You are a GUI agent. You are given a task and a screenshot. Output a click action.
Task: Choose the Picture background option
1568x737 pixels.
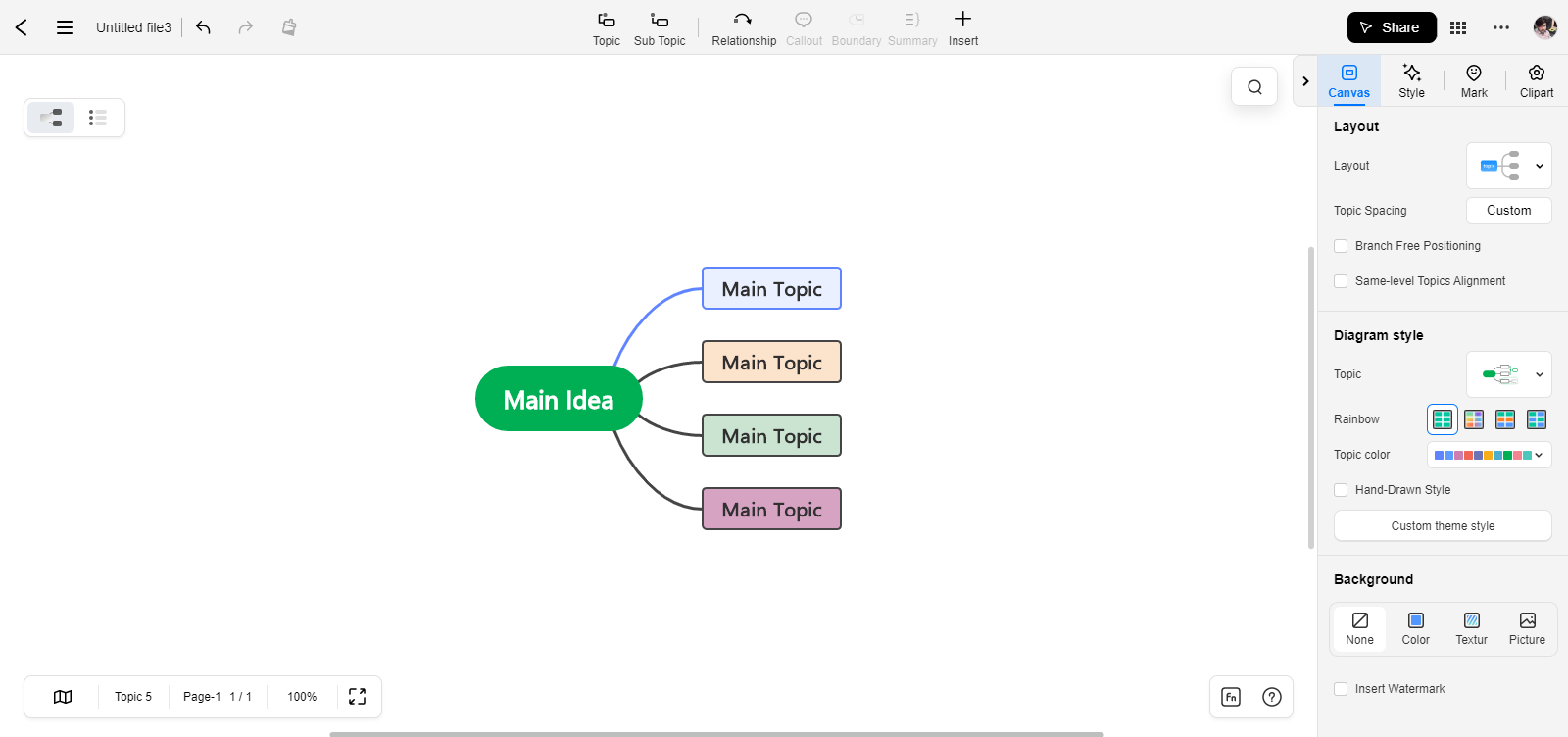(1528, 629)
